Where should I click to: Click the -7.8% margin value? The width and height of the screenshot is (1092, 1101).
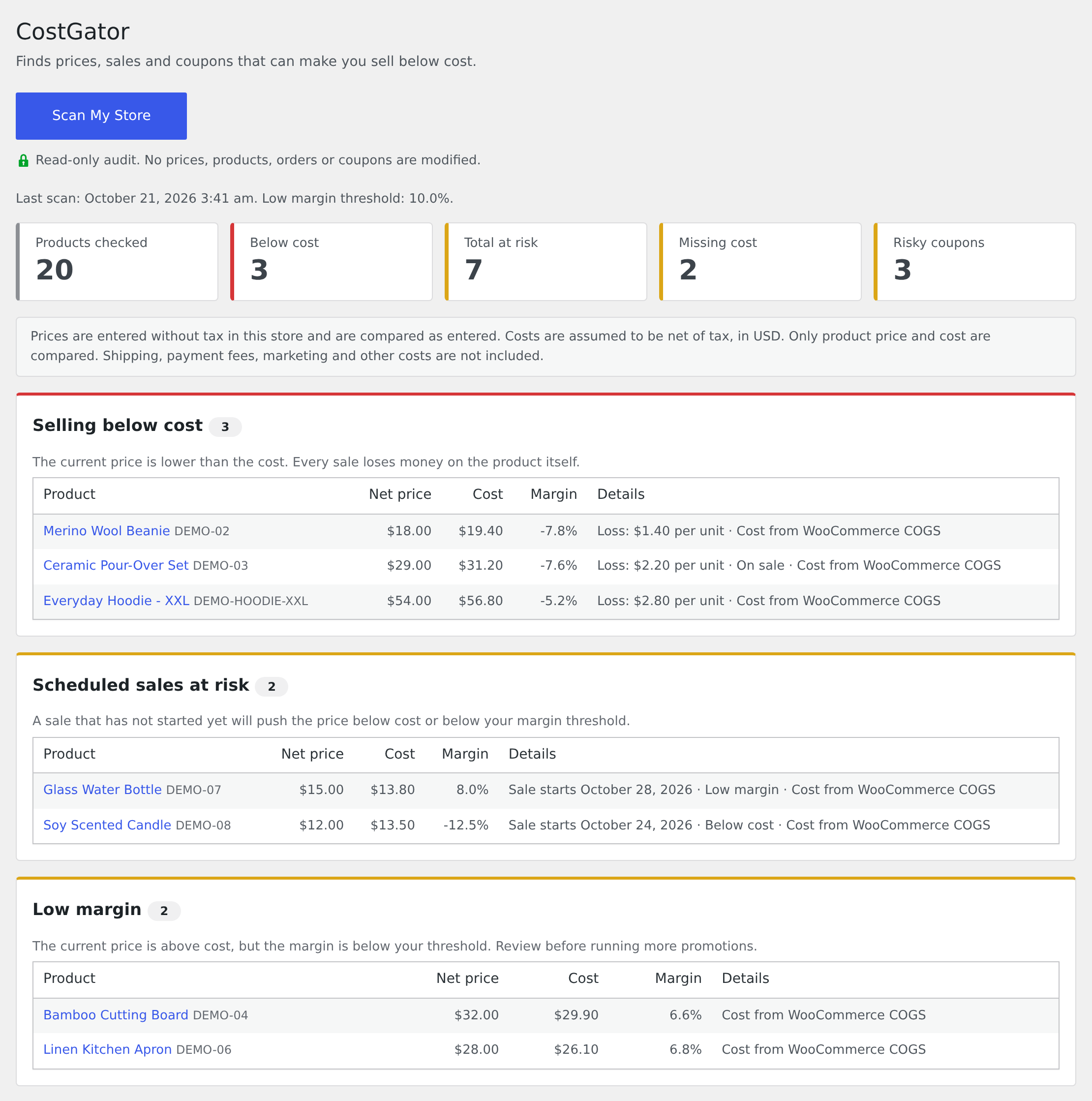tap(558, 531)
